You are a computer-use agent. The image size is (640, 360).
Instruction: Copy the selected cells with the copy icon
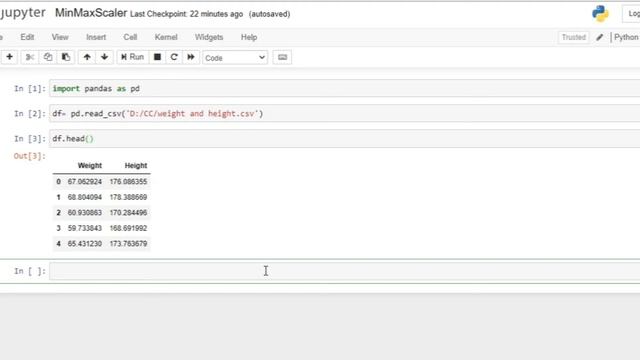[x=48, y=57]
